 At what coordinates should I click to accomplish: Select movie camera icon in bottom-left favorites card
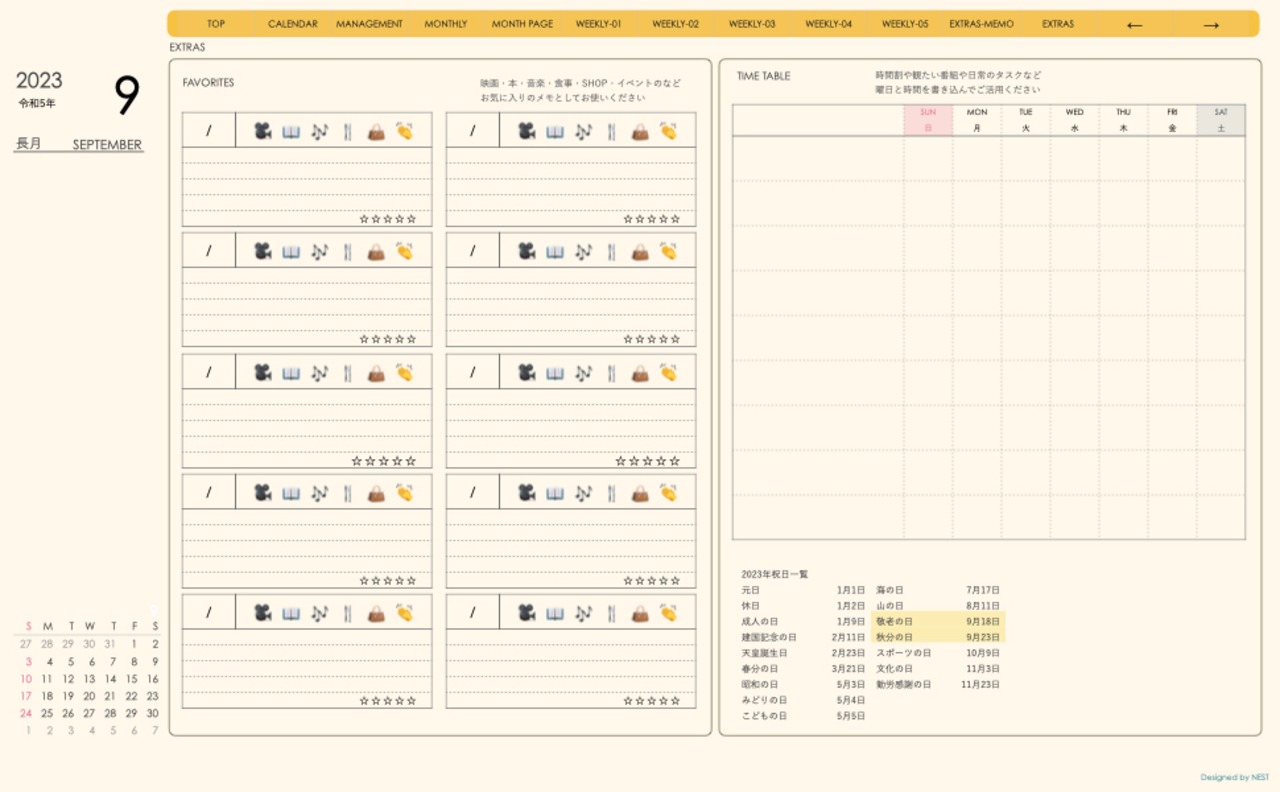pos(262,613)
